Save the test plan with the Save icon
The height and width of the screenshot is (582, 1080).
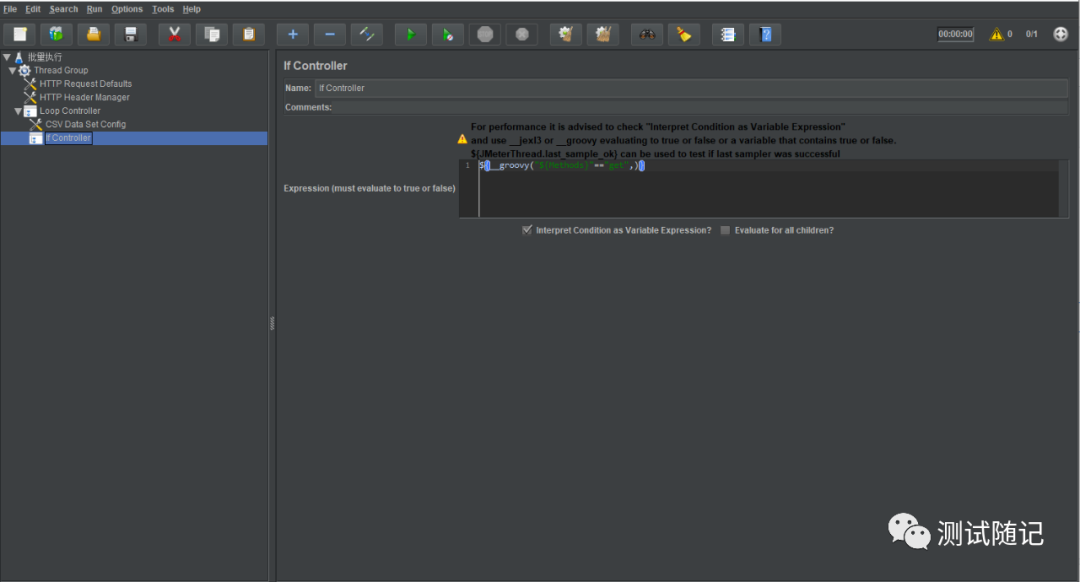coord(130,34)
